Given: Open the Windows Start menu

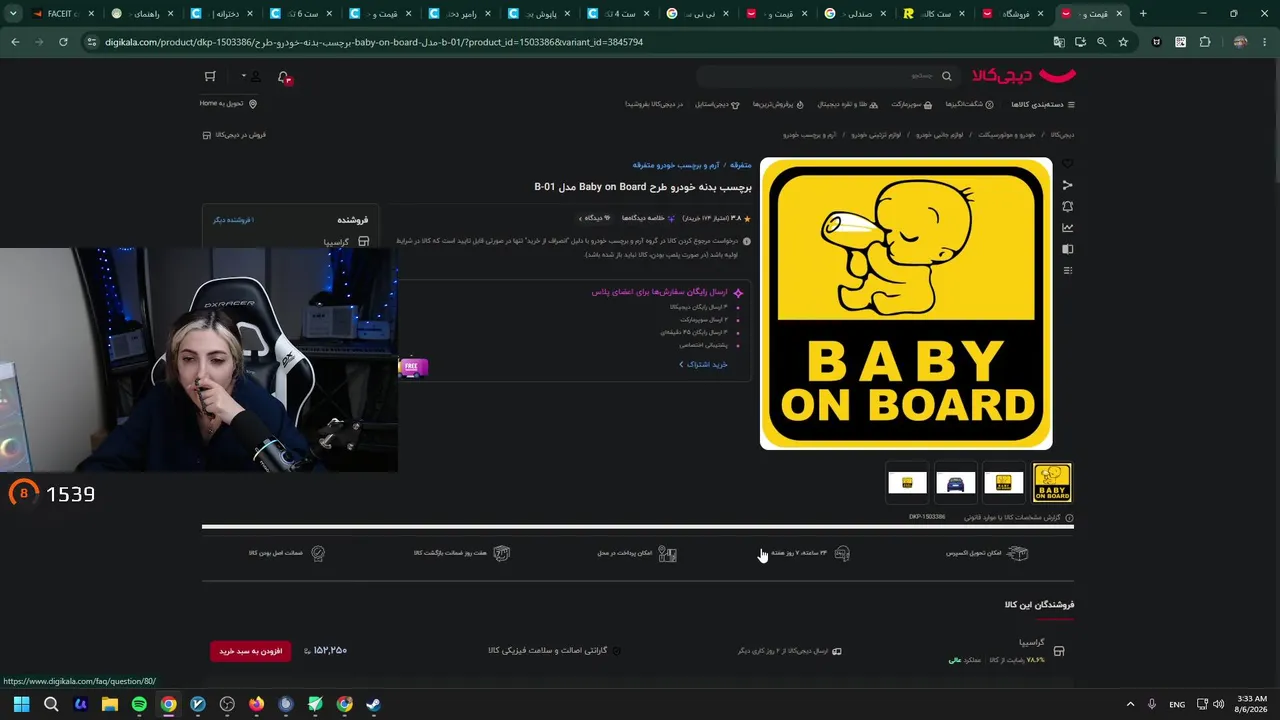Looking at the screenshot, I should (x=22, y=704).
